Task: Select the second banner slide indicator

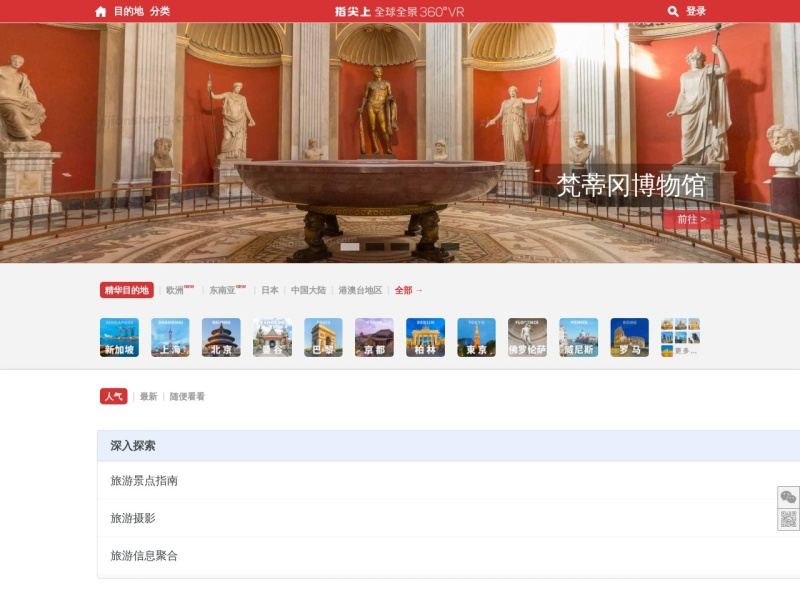Action: click(x=375, y=247)
